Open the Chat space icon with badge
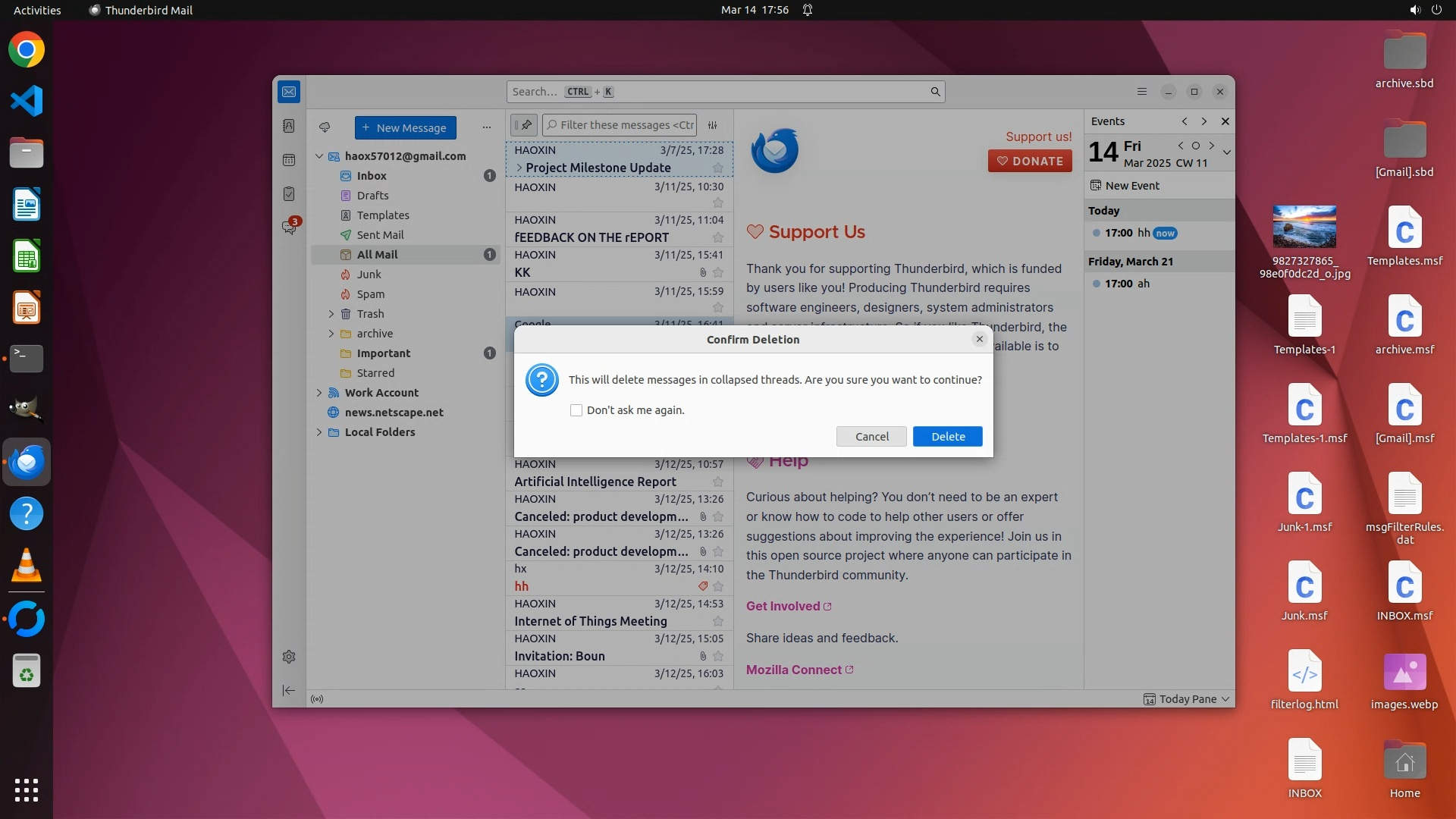This screenshot has width=1456, height=819. tap(289, 227)
